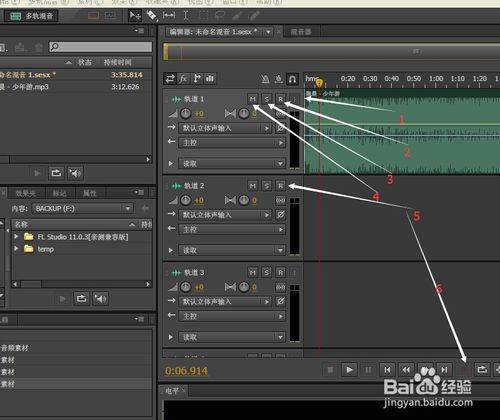Show the sends view button
The image size is (500, 420).
point(197,79)
